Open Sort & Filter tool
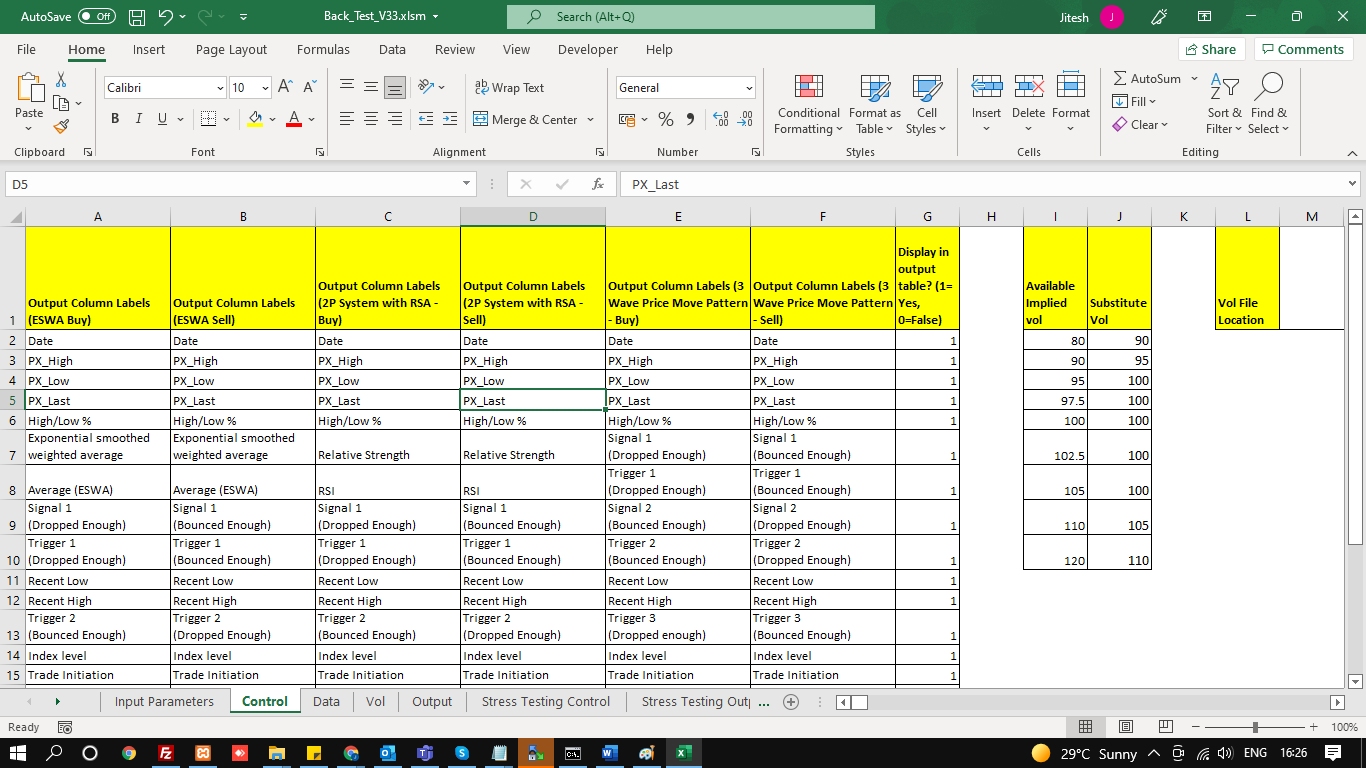Screen dimensions: 1366x768 pos(1224,104)
